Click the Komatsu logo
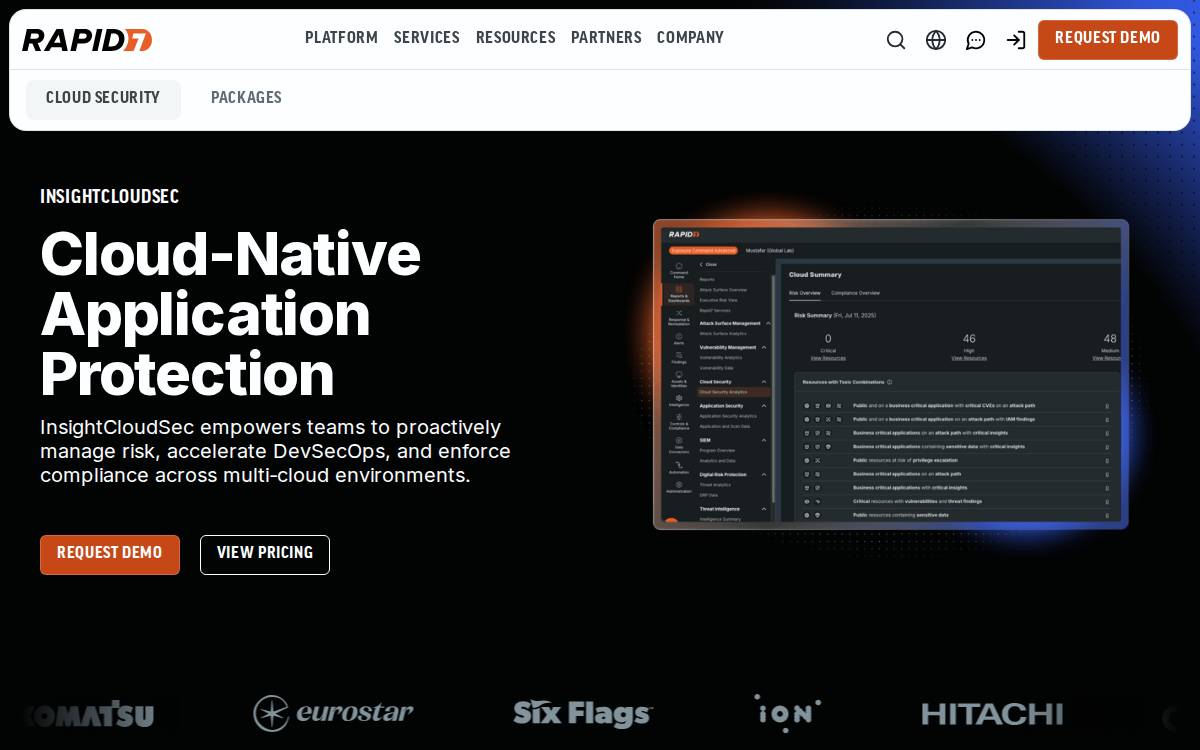This screenshot has height=750, width=1200. (x=88, y=714)
